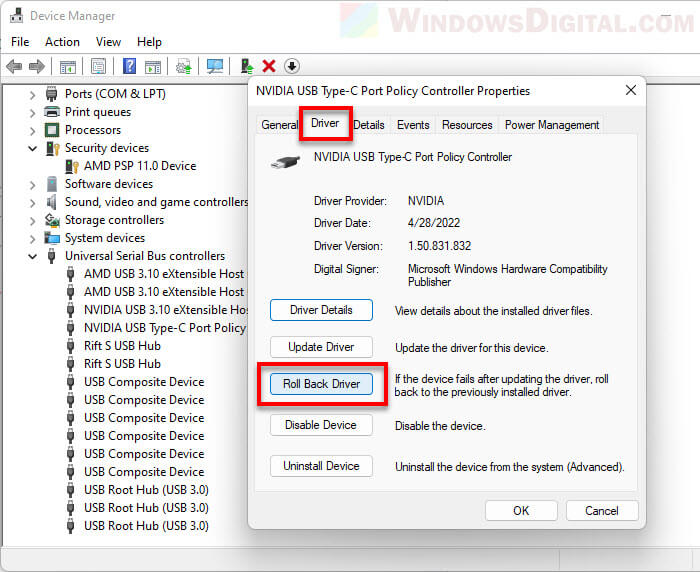Viewport: 700px width, 572px height.
Task: Open the File menu
Action: [x=20, y=42]
